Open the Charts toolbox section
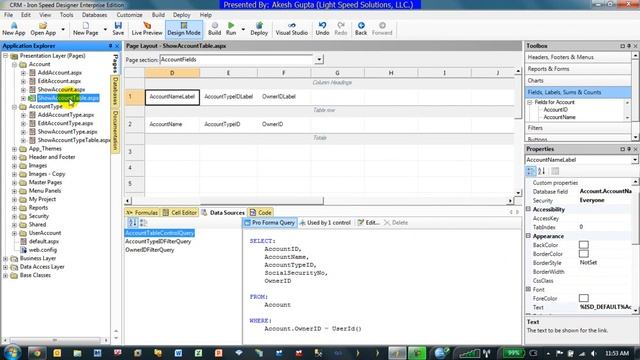This screenshot has height=360, width=640. click(578, 81)
